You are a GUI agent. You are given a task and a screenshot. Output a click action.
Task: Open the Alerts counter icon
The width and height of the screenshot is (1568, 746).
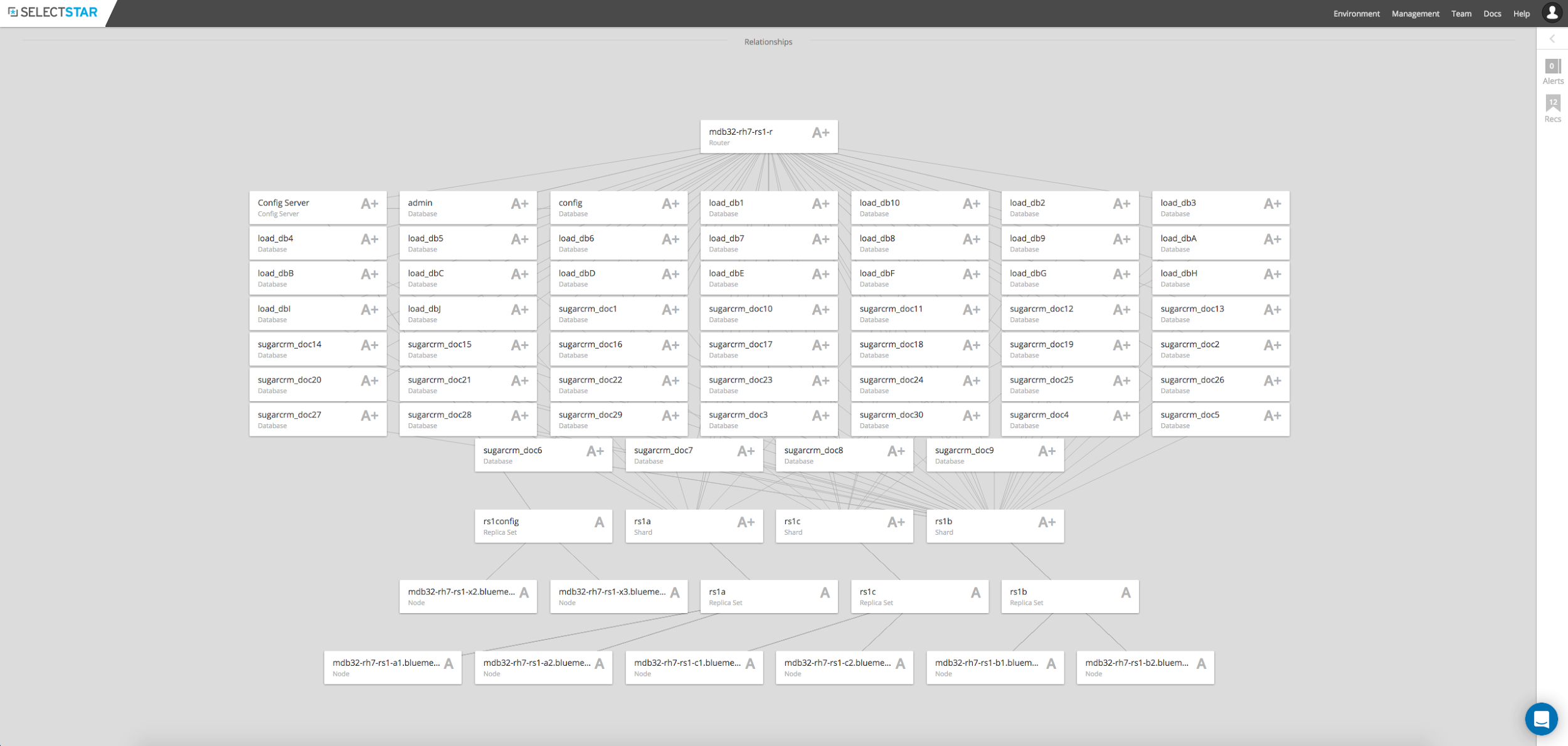[1552, 66]
